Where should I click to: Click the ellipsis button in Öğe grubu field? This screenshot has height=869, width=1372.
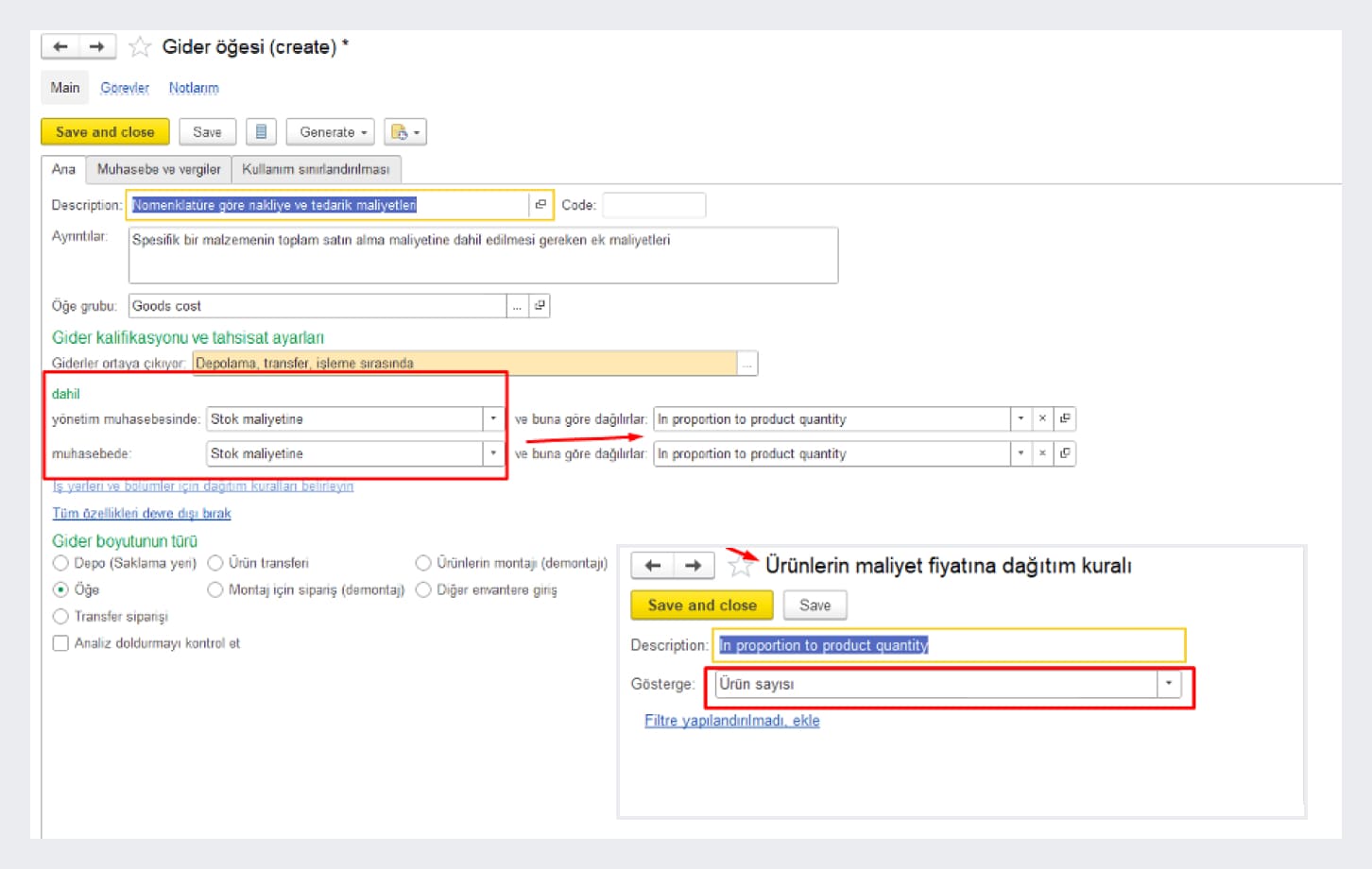click(x=517, y=306)
